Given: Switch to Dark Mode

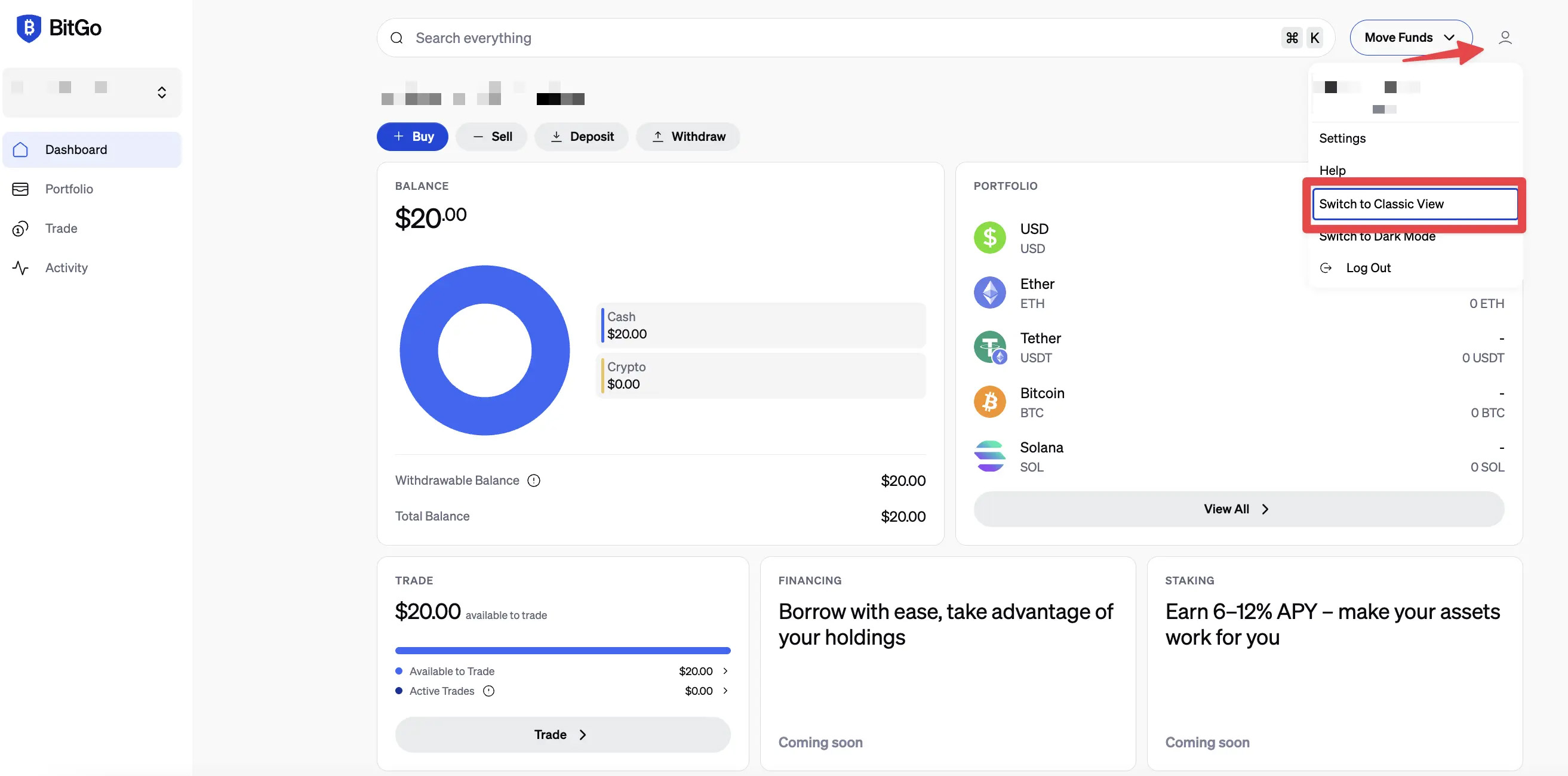Looking at the screenshot, I should tap(1378, 236).
